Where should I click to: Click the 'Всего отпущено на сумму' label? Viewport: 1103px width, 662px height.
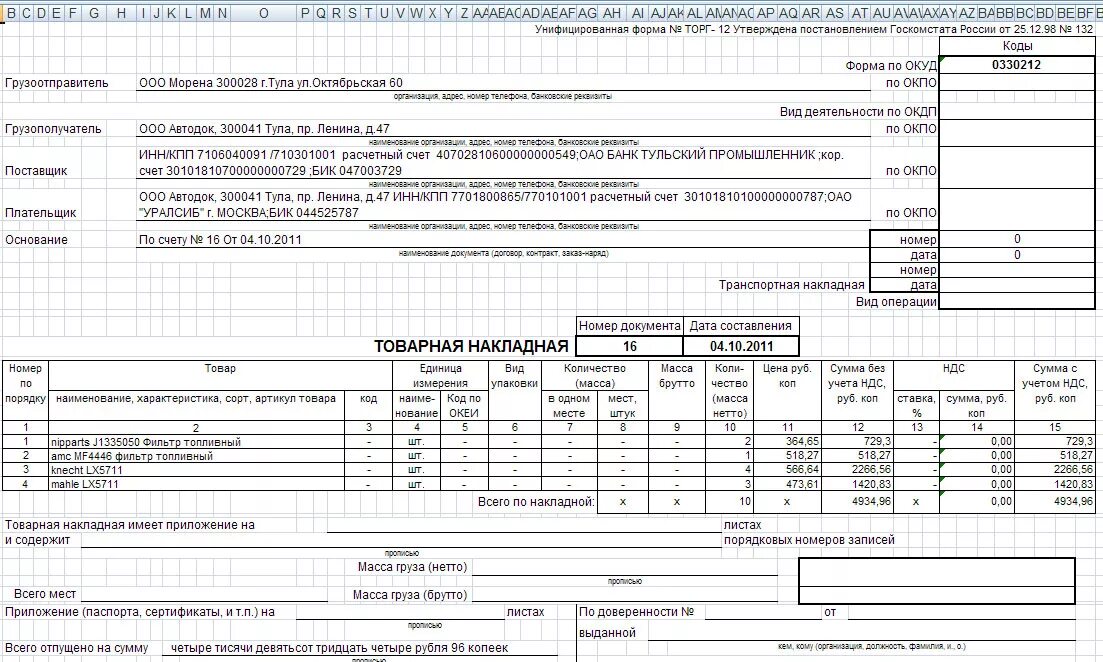click(x=77, y=648)
